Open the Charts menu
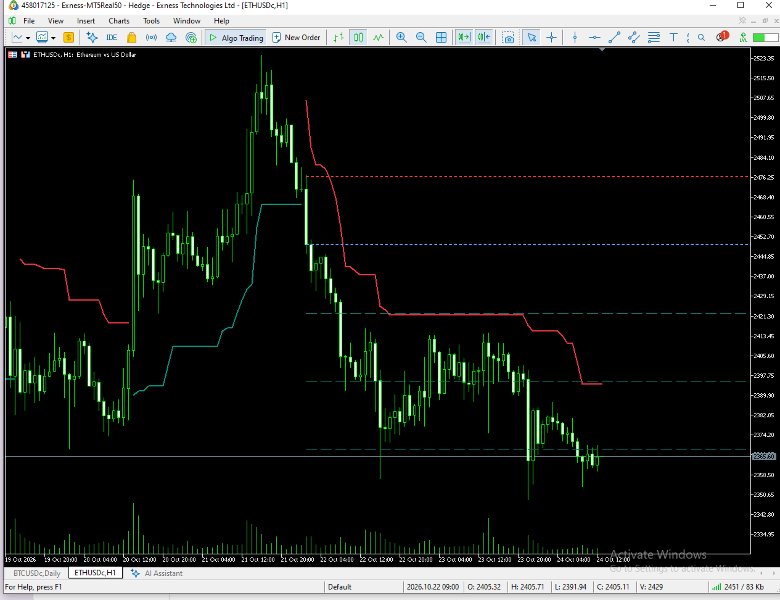 (x=119, y=21)
